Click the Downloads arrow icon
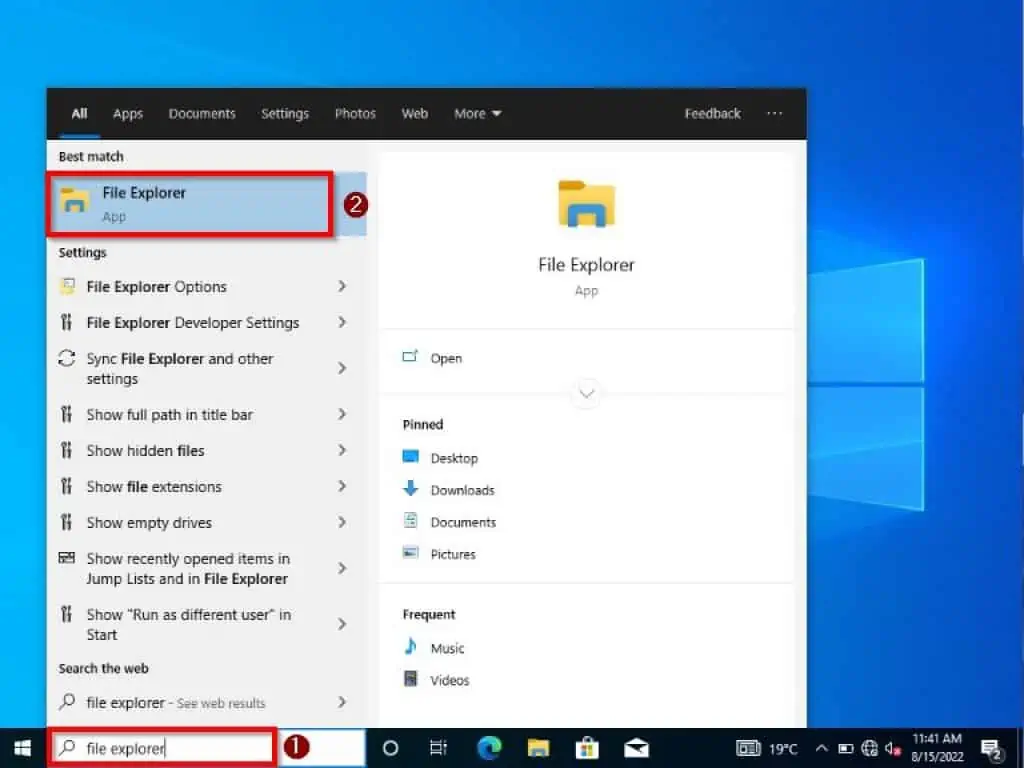The image size is (1024, 768). tap(411, 488)
